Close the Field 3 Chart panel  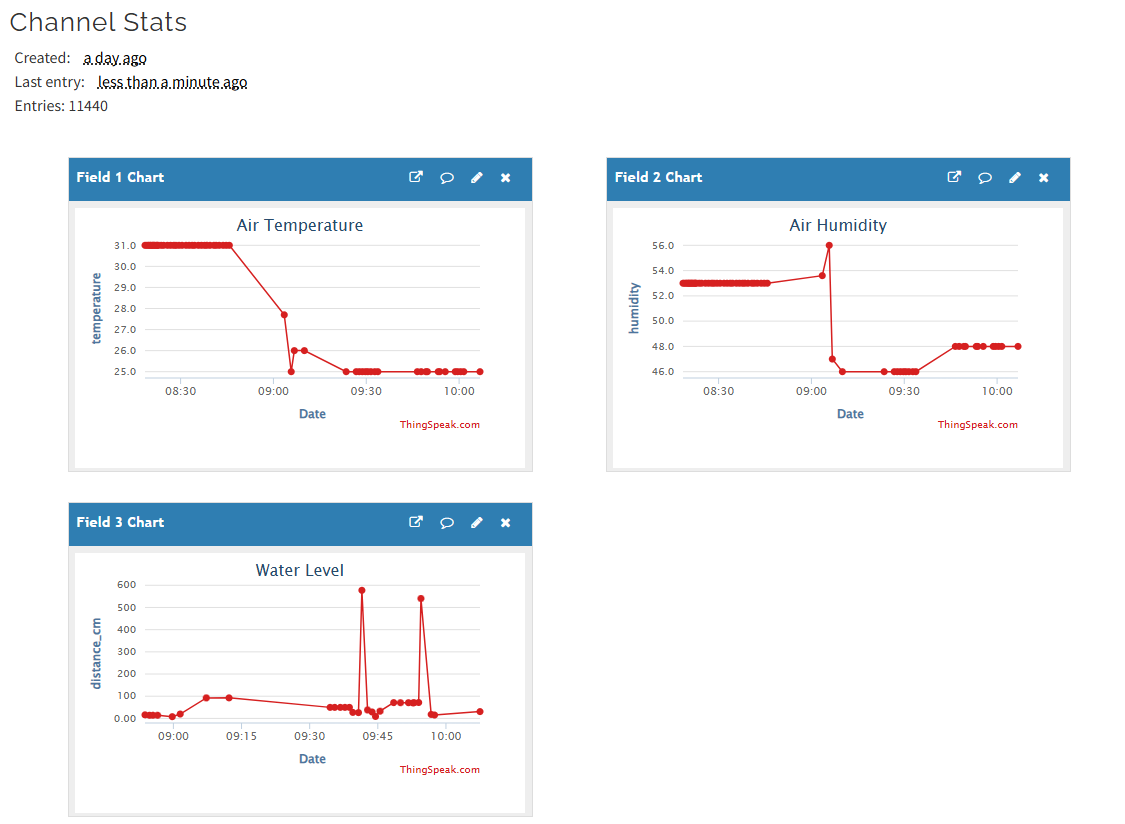click(506, 523)
